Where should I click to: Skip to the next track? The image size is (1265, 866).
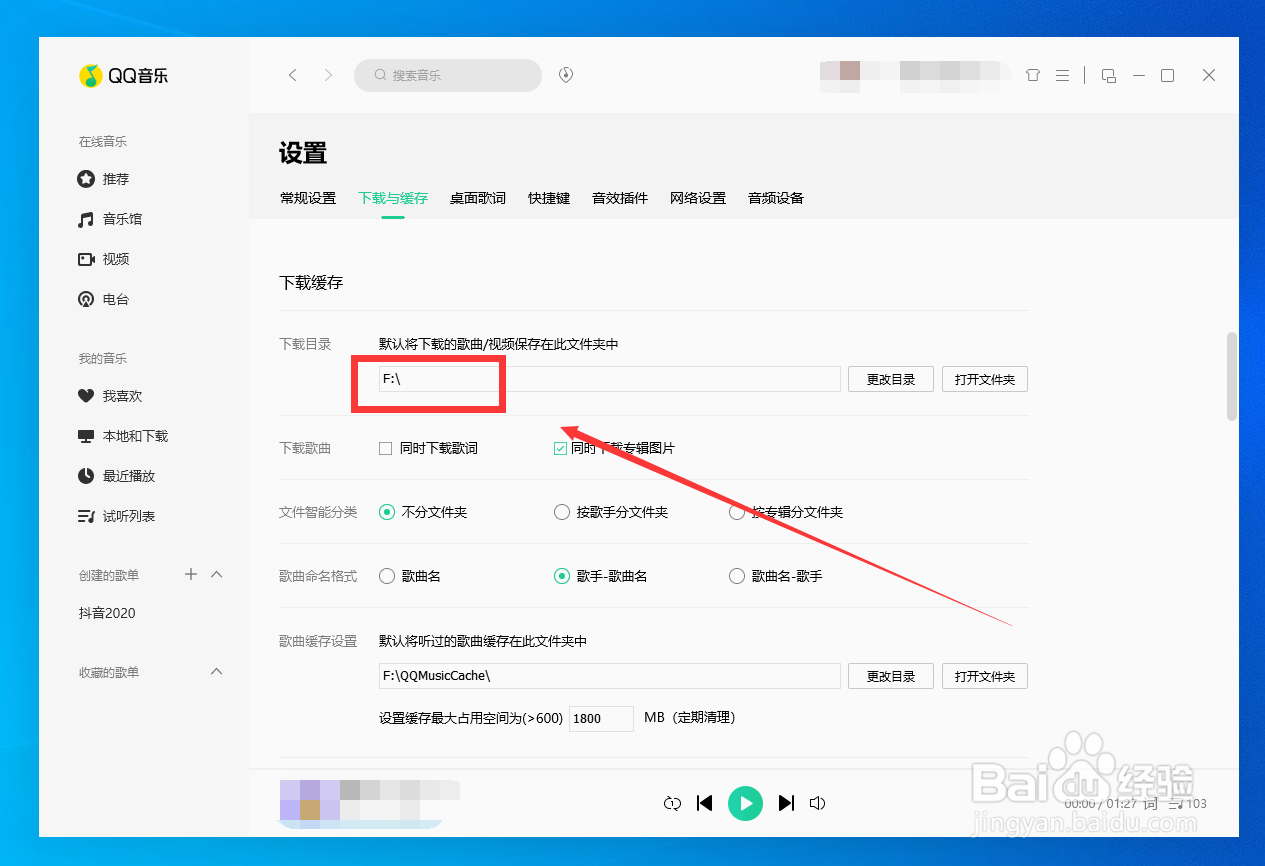tap(786, 803)
